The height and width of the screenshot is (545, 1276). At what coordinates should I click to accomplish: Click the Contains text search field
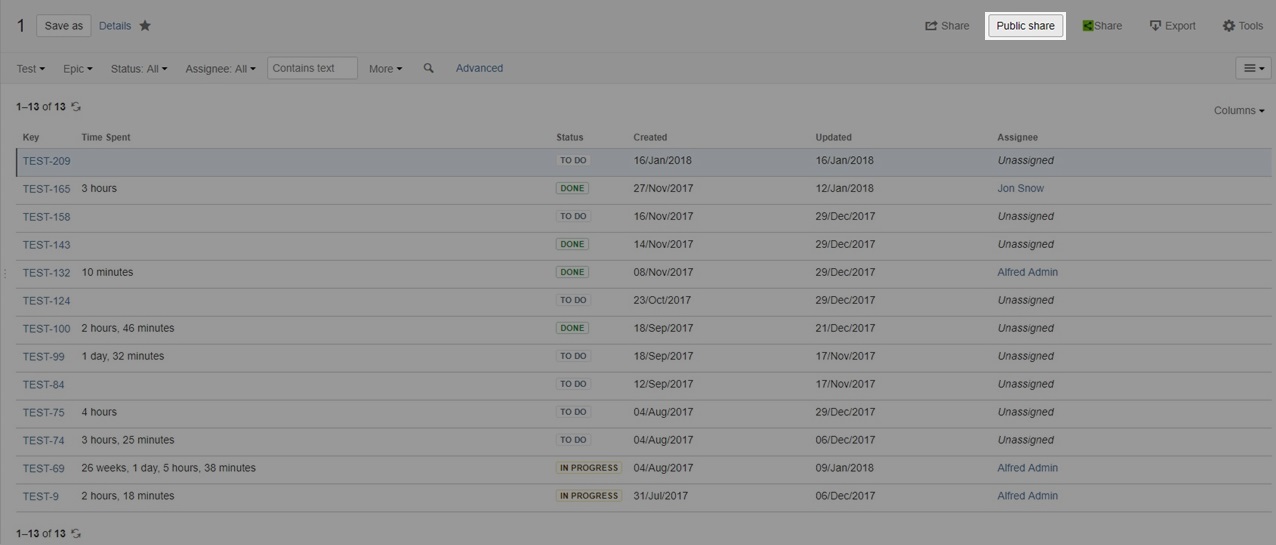click(311, 68)
